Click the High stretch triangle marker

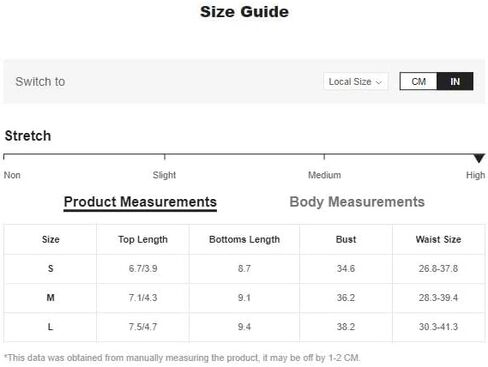click(x=479, y=158)
